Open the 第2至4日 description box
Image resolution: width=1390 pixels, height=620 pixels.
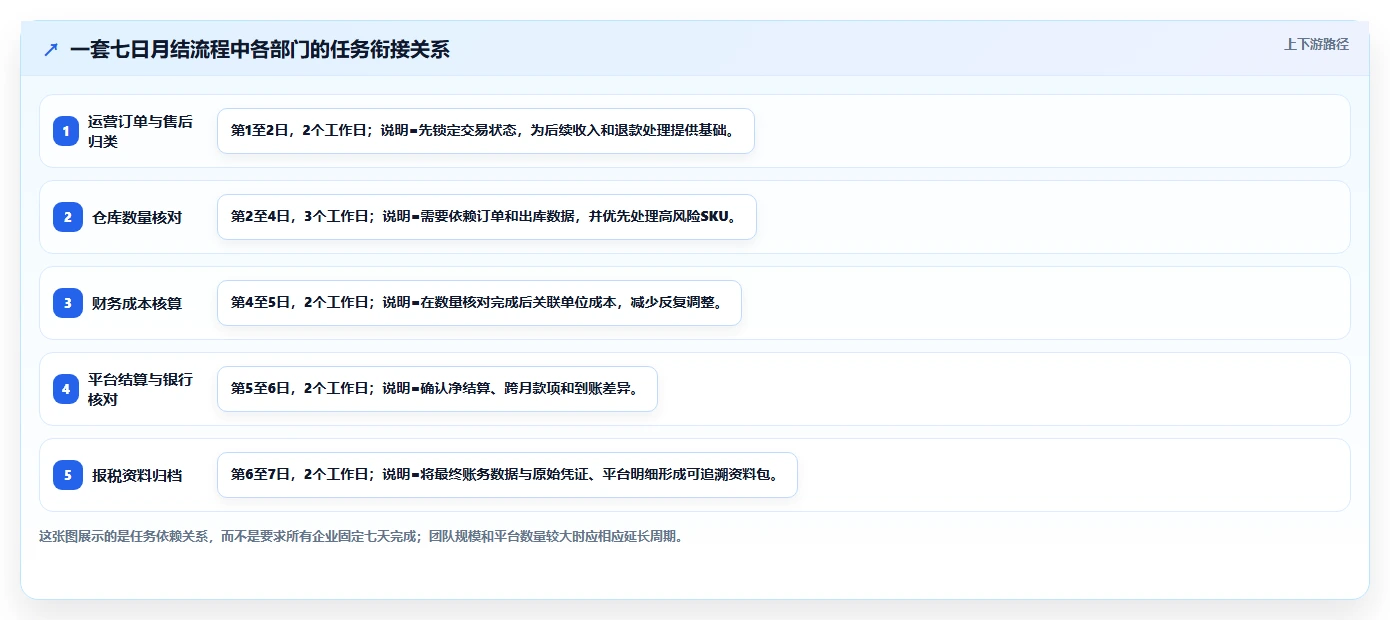tap(487, 217)
